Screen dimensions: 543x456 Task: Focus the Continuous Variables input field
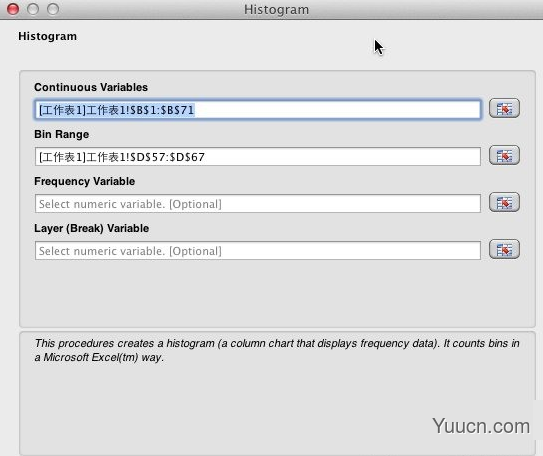coord(258,110)
